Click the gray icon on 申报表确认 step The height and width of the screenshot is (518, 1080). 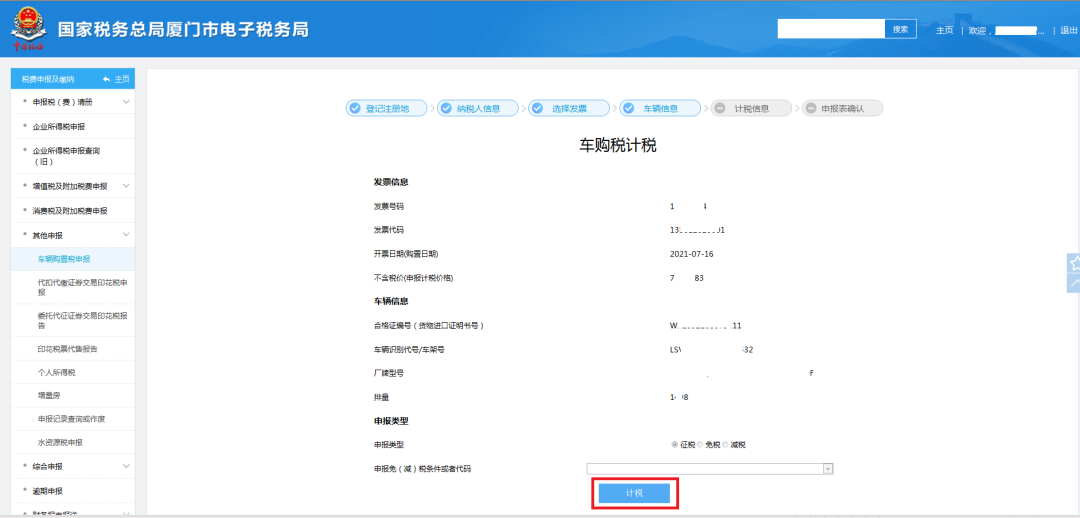[809, 108]
